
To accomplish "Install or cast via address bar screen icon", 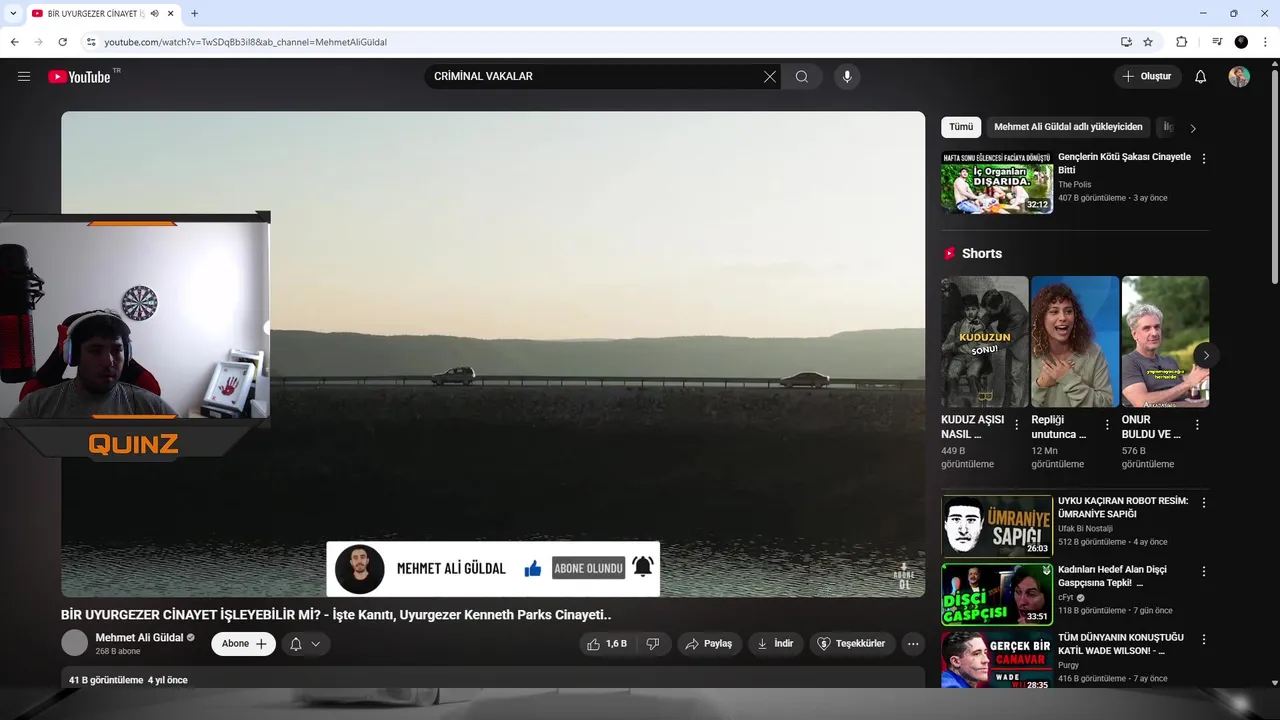I will click(1126, 42).
